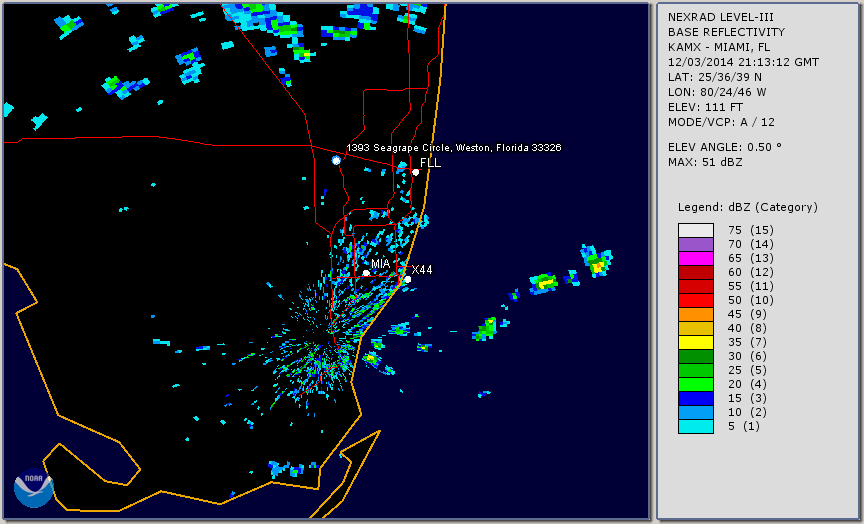Click the 'Legend: dBZ (Category)' heading

pos(748,207)
